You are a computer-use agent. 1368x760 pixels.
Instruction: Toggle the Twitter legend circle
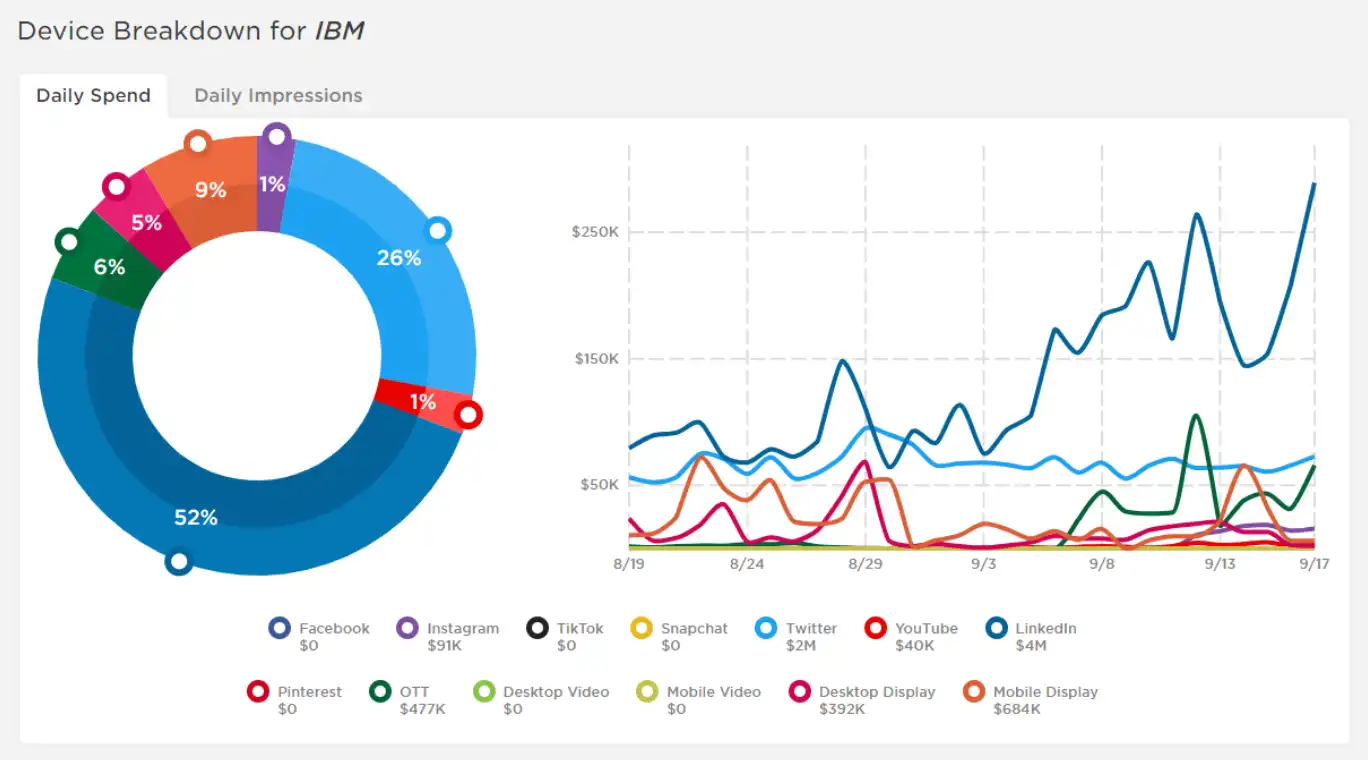(766, 629)
